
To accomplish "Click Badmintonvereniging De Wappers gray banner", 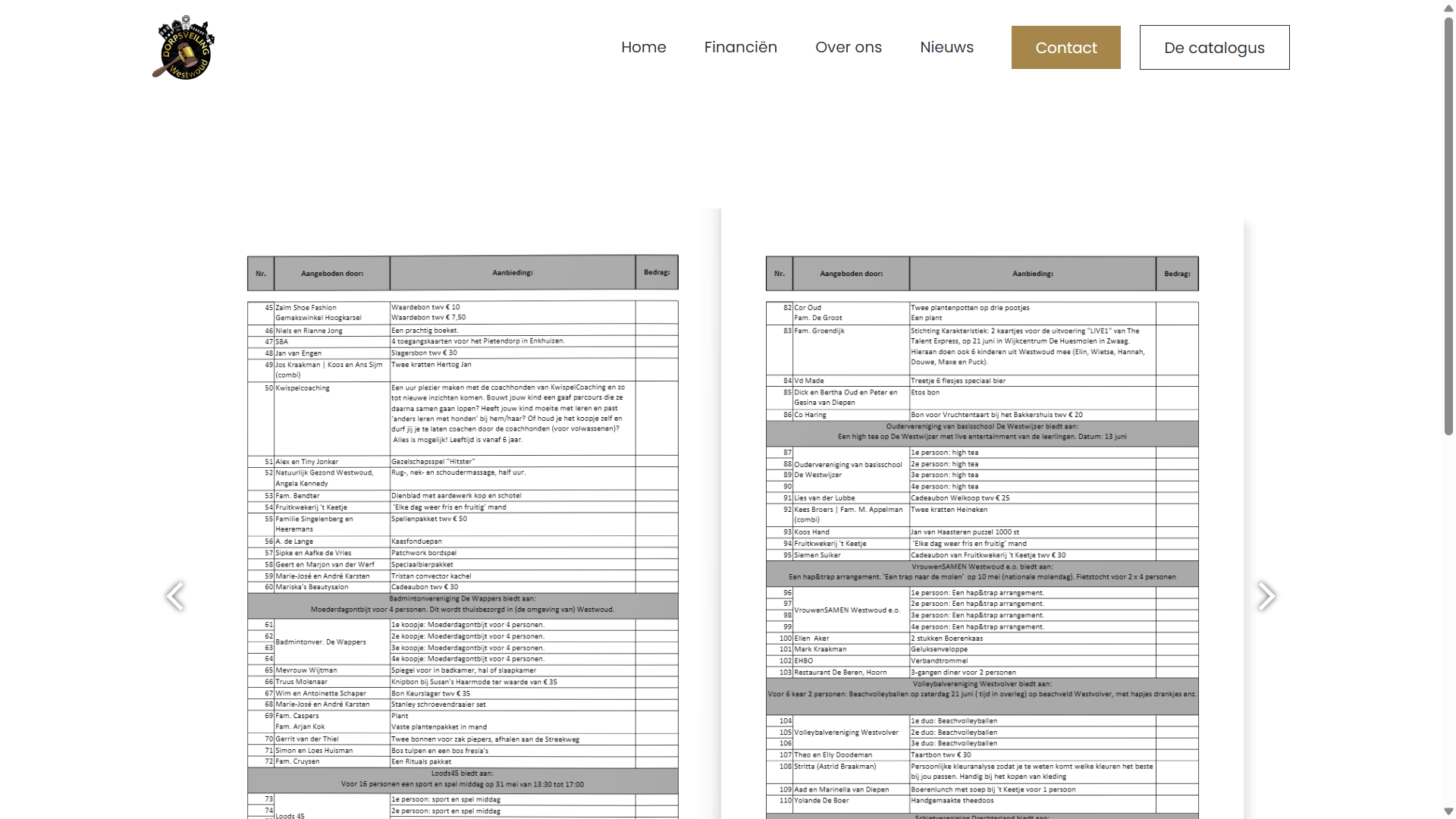I will pyautogui.click(x=462, y=604).
